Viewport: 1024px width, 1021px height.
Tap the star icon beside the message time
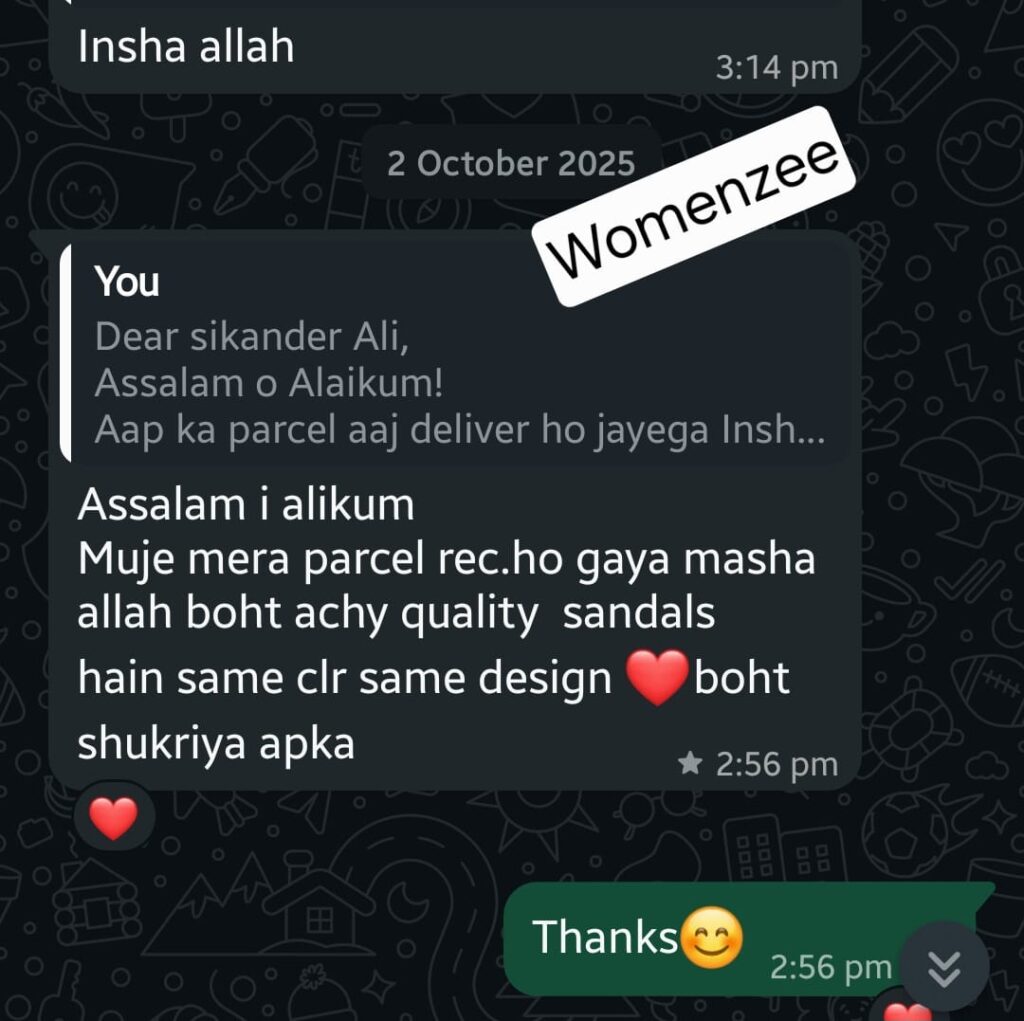(x=690, y=762)
